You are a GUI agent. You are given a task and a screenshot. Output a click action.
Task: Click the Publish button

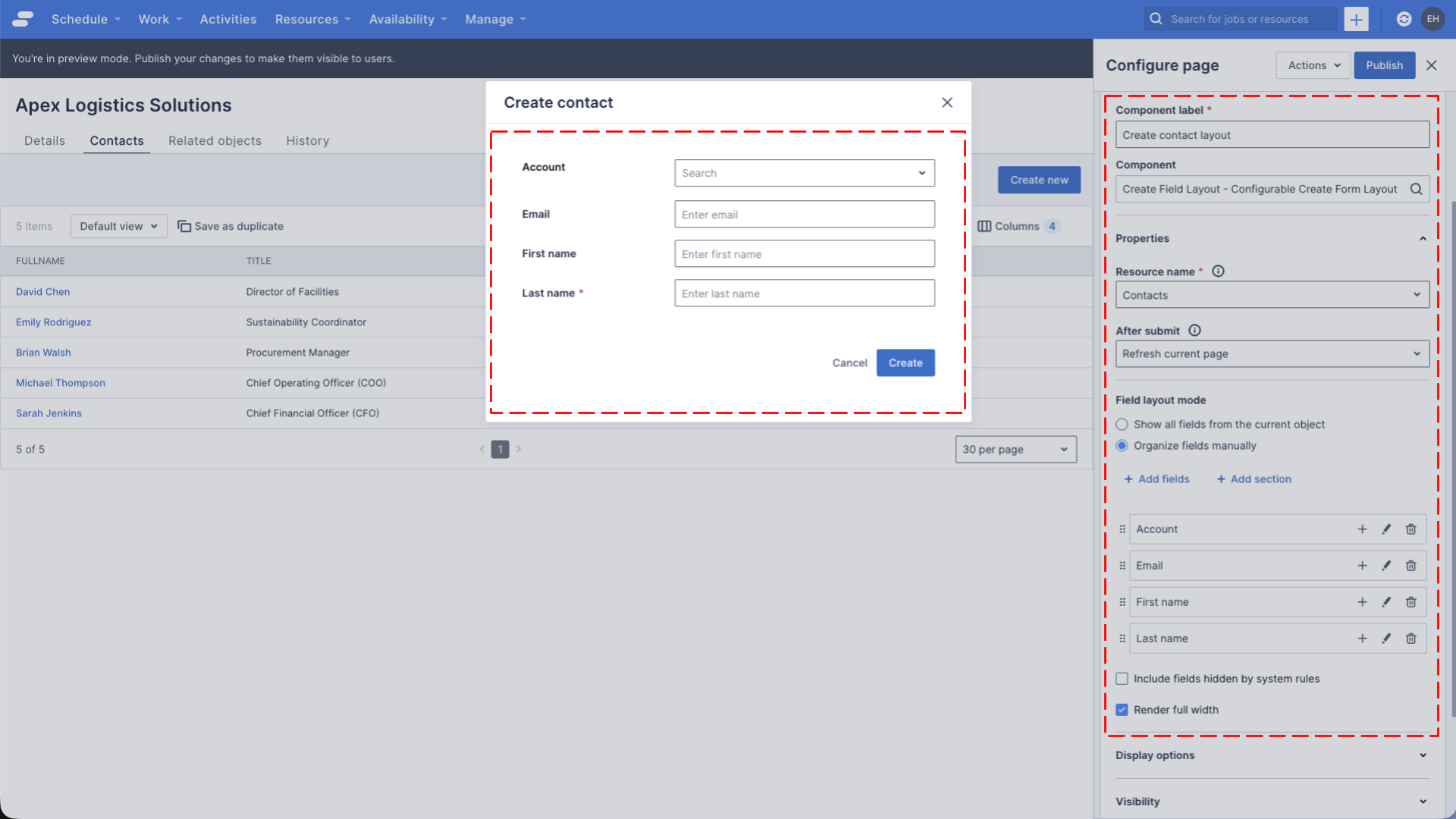click(1384, 65)
